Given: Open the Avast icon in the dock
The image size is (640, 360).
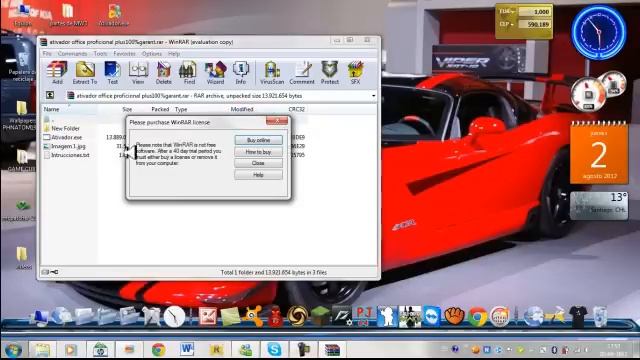Looking at the screenshot, I should (x=253, y=316).
